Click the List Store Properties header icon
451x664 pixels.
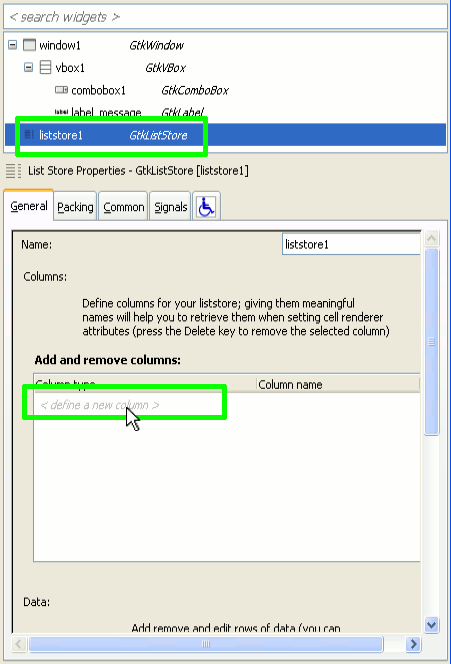coord(14,171)
